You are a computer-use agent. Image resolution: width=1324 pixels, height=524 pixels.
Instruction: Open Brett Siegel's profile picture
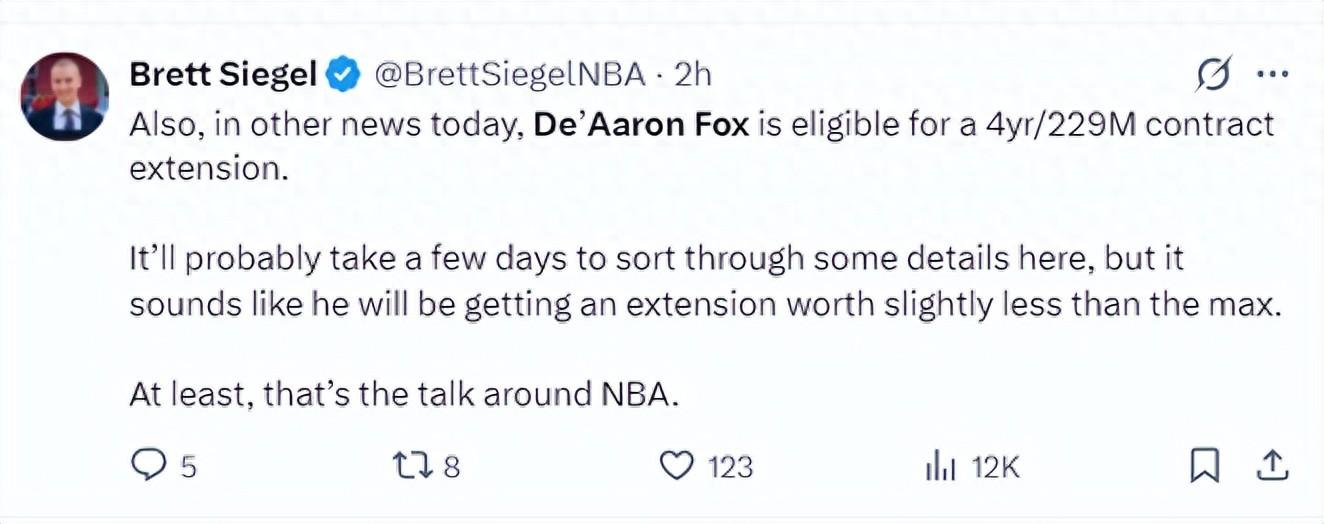pos(65,96)
